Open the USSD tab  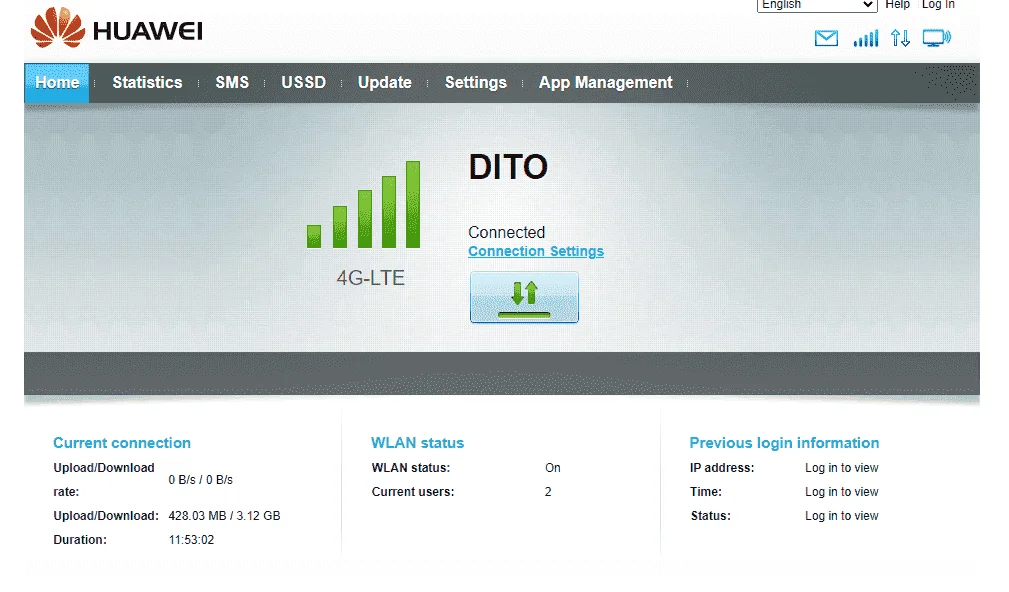click(x=303, y=83)
